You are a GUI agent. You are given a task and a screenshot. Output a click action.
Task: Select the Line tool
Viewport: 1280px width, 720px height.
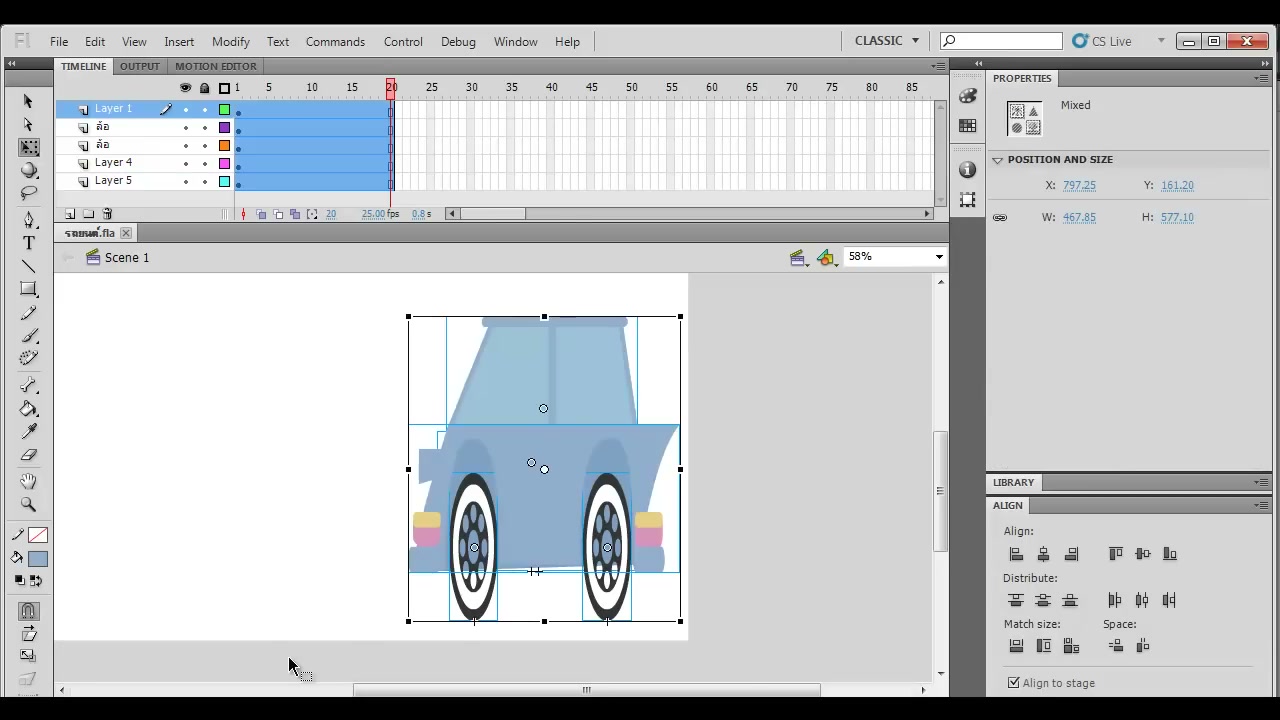28,267
